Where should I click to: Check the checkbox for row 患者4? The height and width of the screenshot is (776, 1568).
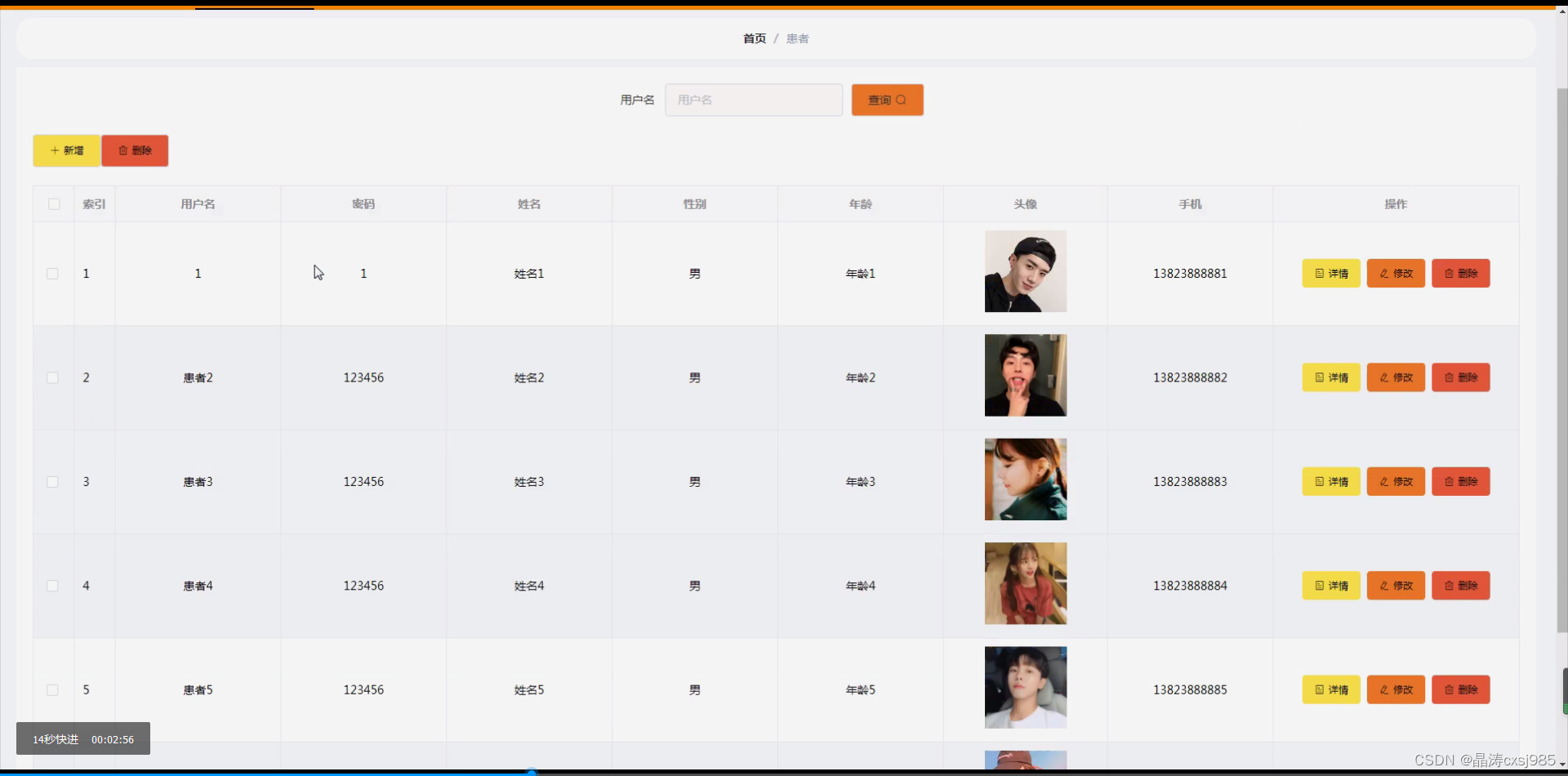point(52,586)
